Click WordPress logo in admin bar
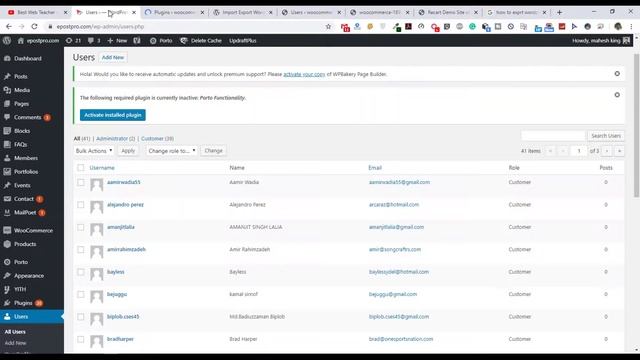This screenshot has height=360, width=640. click(x=7, y=40)
